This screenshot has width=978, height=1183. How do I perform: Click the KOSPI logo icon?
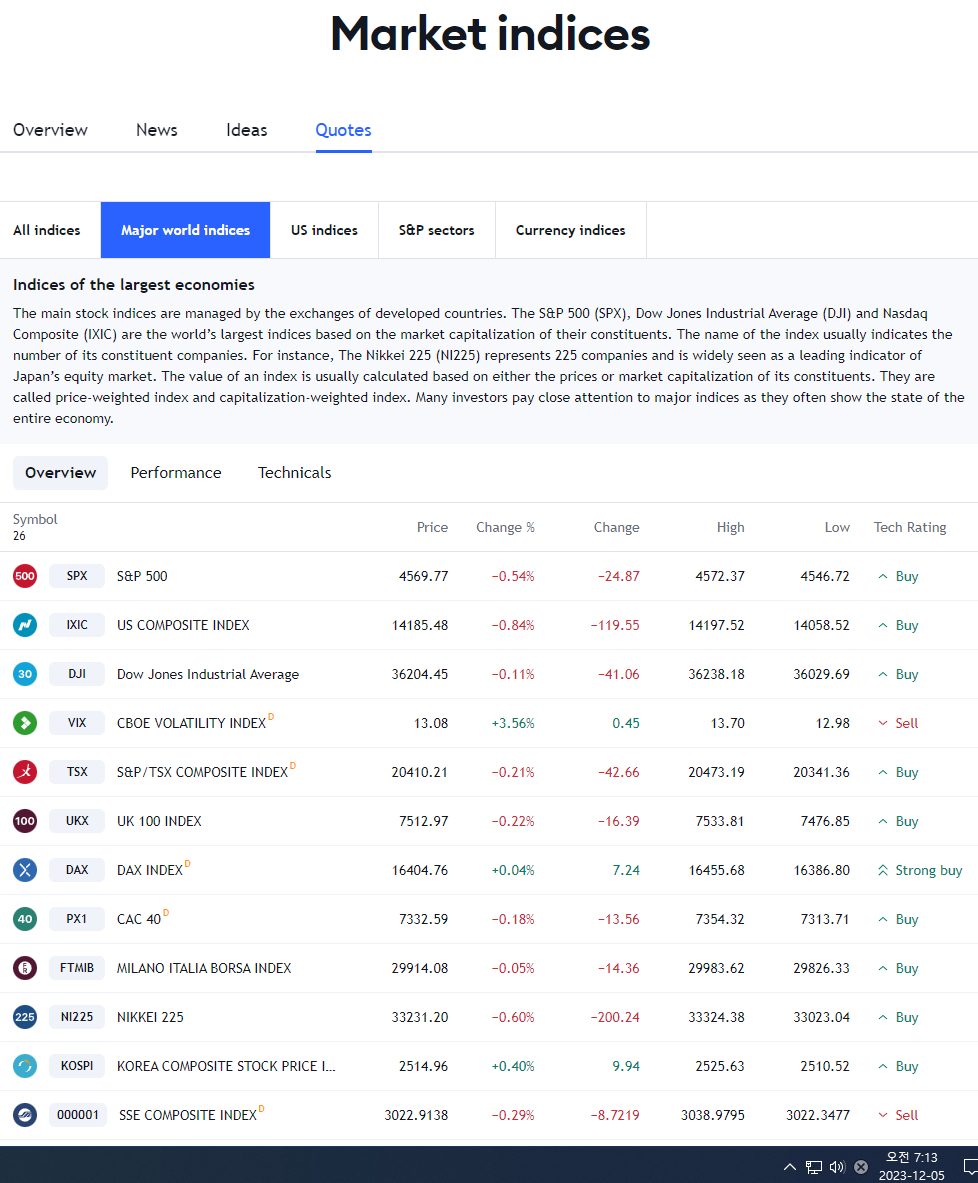[25, 1066]
